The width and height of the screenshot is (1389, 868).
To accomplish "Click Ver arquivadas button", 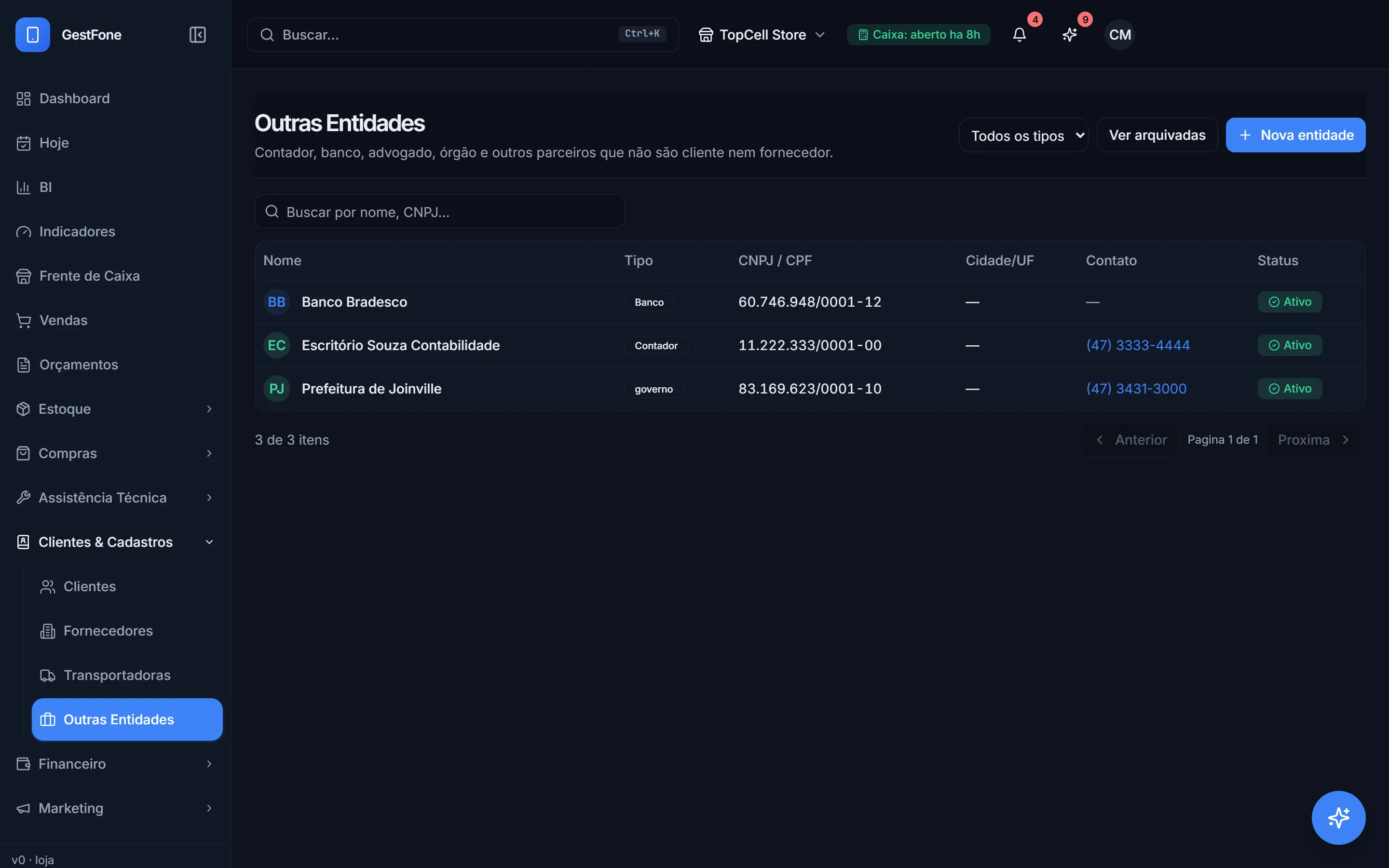I will click(1157, 135).
